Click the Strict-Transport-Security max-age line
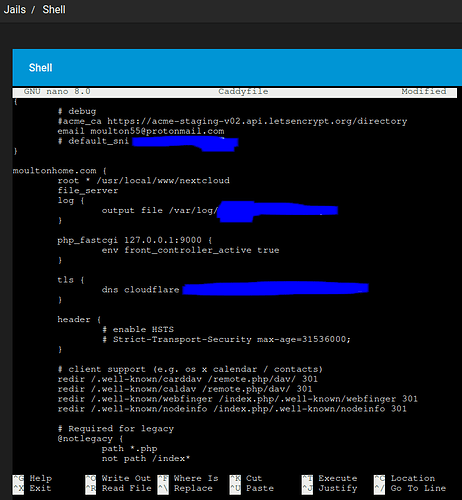The height and width of the screenshot is (500, 462). (x=226, y=340)
